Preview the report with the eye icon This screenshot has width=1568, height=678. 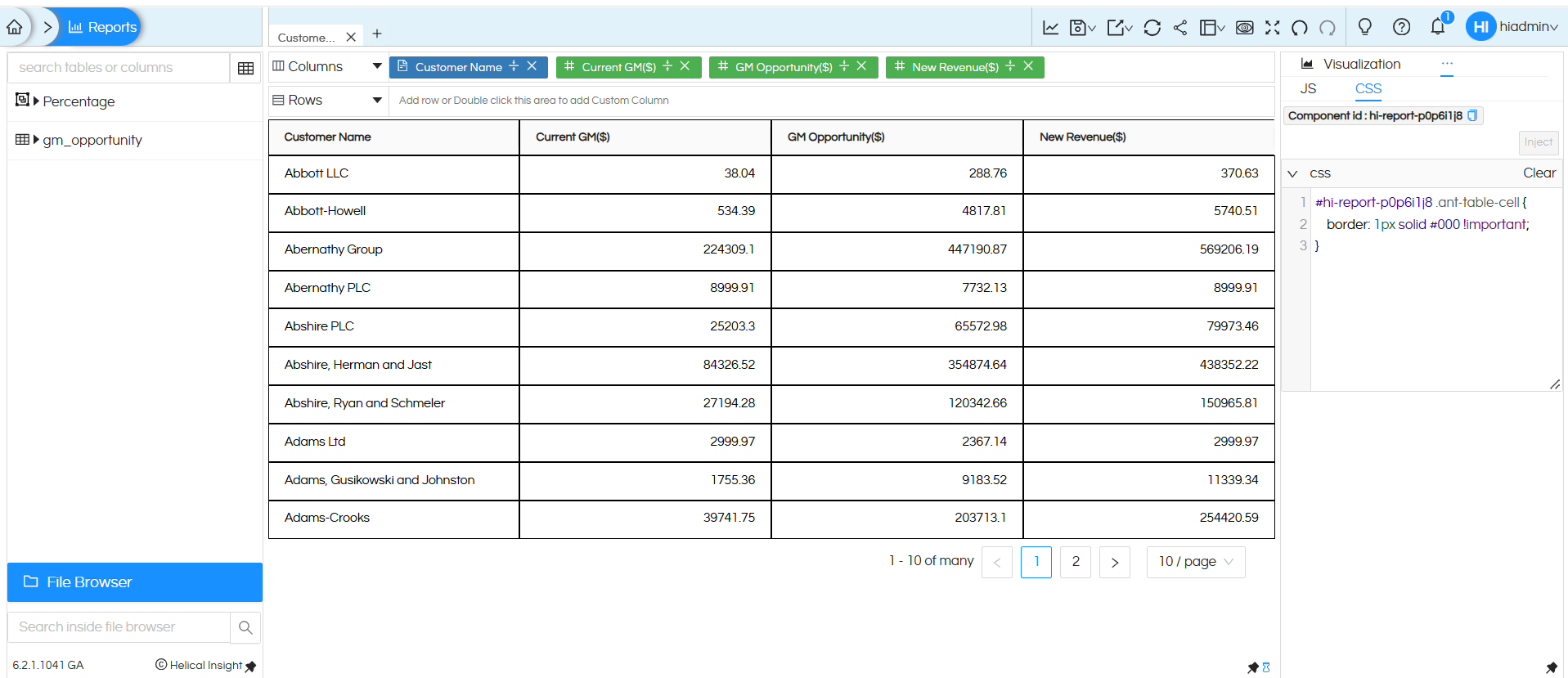pos(1244,28)
